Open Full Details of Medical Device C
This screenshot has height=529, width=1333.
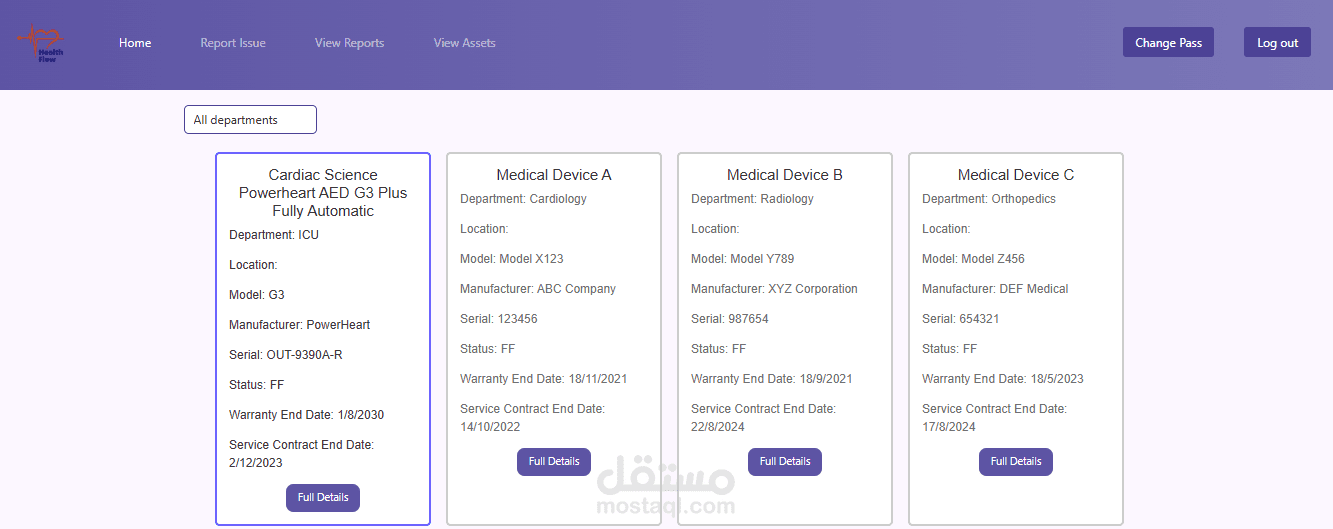coord(1016,462)
